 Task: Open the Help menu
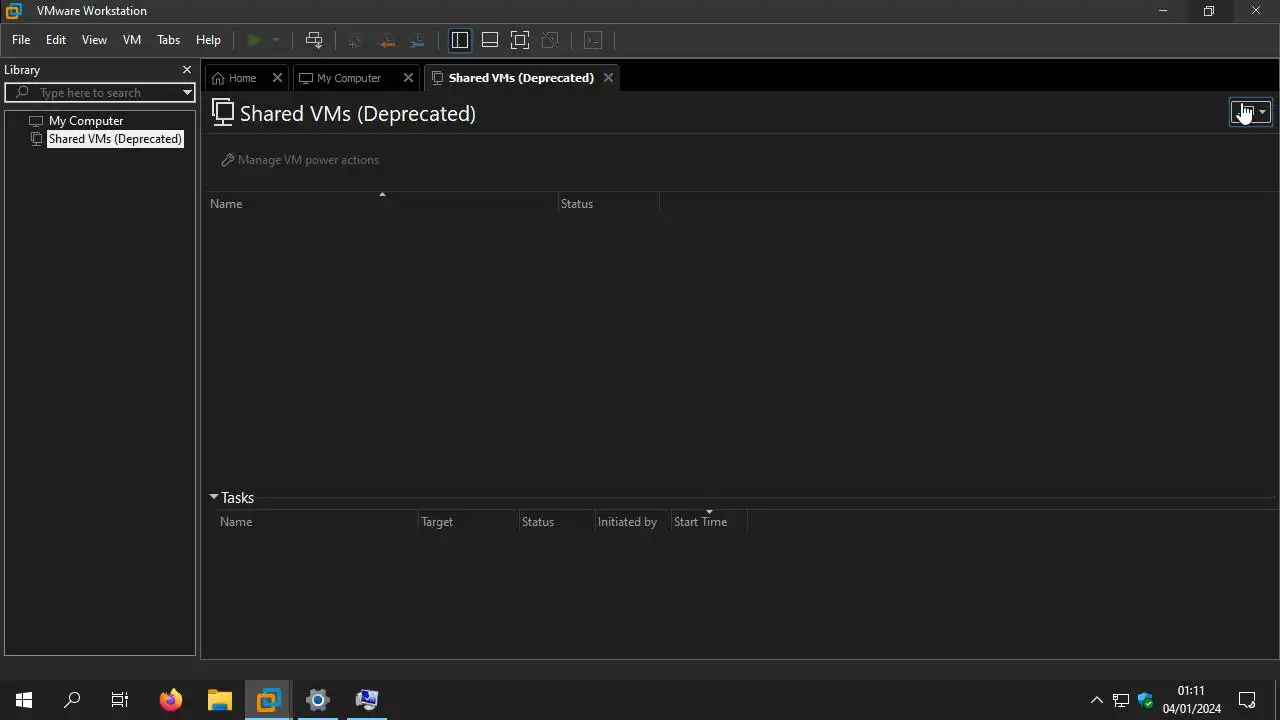click(x=208, y=40)
